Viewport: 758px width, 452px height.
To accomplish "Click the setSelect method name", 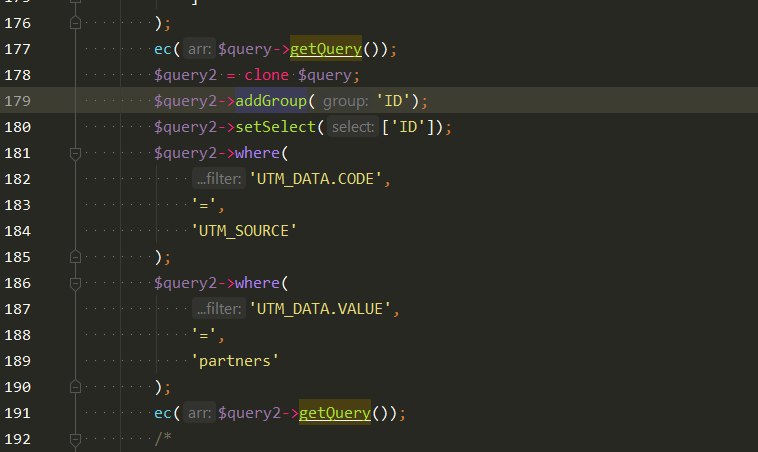I will [276, 127].
